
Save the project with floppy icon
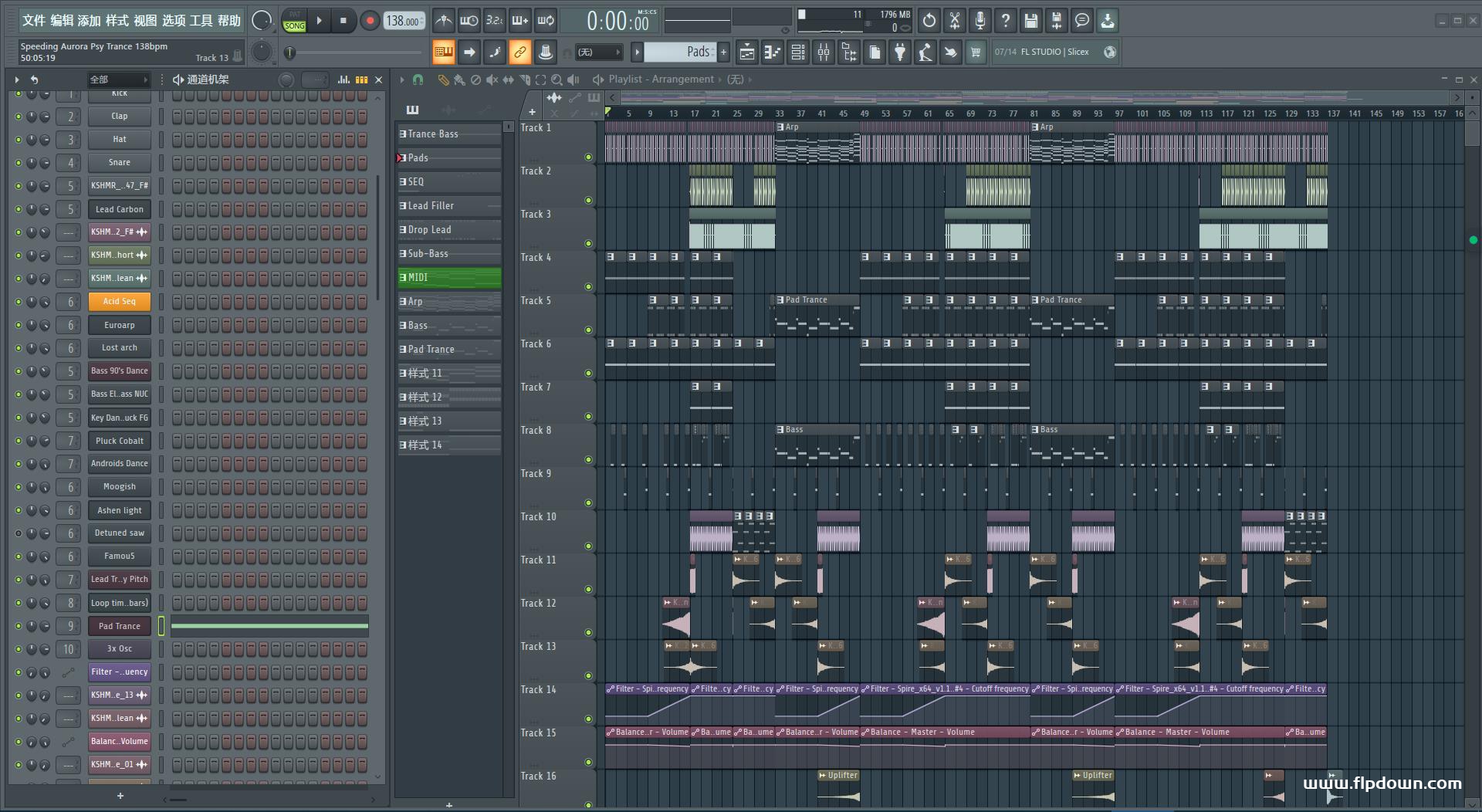[1030, 21]
